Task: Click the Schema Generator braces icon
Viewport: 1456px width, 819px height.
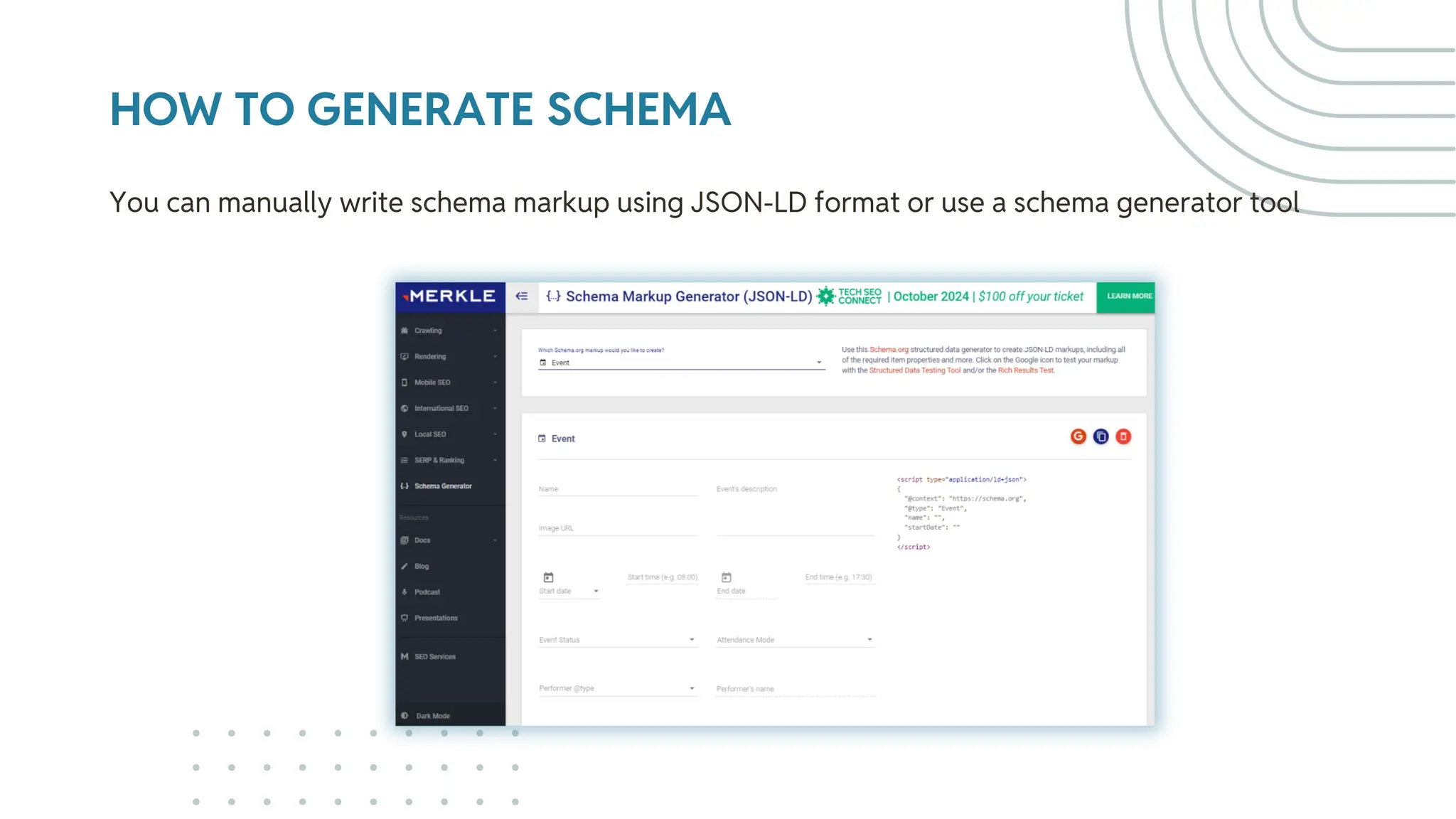Action: pos(405,486)
